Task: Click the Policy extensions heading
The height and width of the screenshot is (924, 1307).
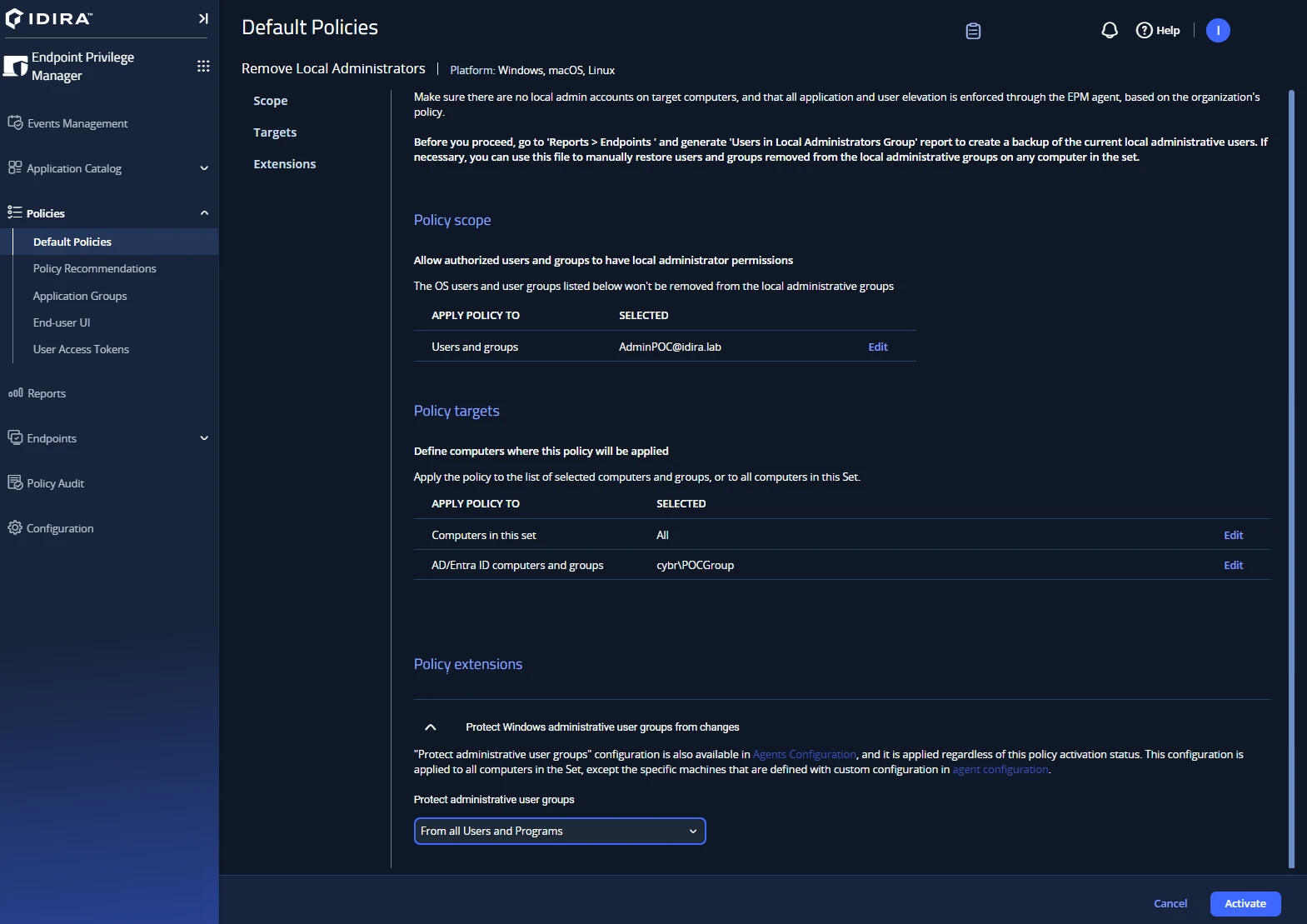Action: (x=468, y=664)
